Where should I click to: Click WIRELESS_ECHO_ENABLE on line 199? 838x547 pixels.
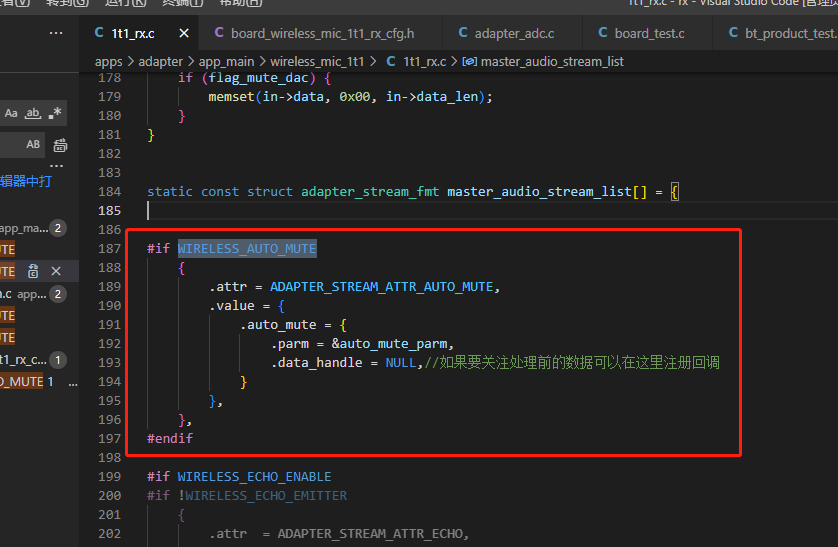pos(254,476)
